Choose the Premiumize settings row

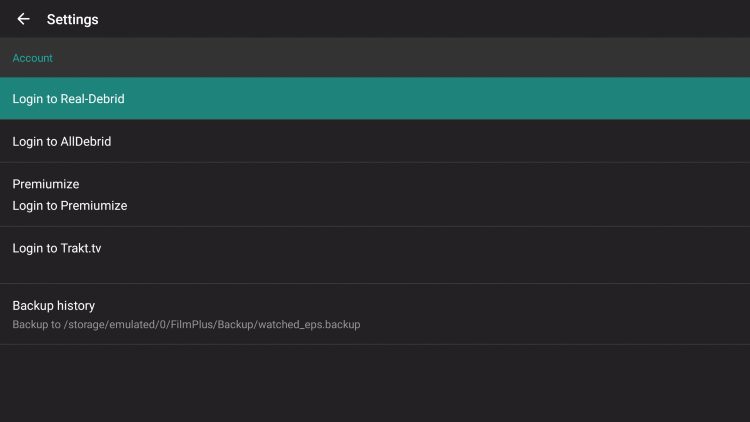(375, 195)
